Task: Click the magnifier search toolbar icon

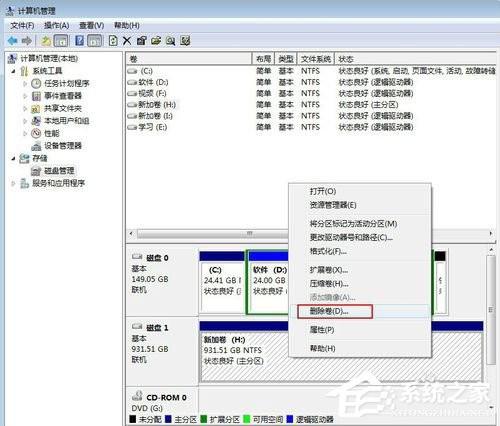Action: pyautogui.click(x=170, y=41)
